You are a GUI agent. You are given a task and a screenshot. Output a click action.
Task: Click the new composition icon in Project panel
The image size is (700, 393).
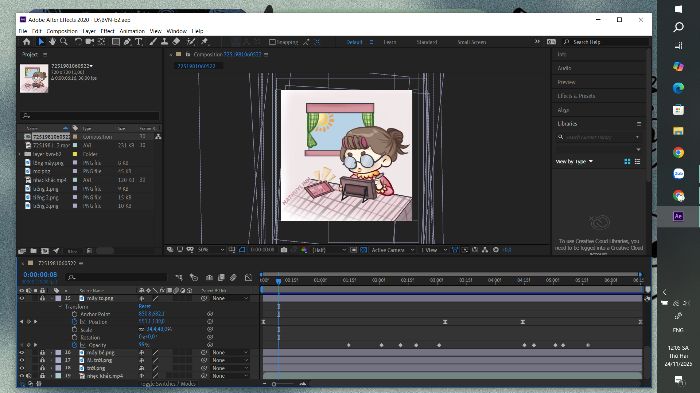pos(45,251)
